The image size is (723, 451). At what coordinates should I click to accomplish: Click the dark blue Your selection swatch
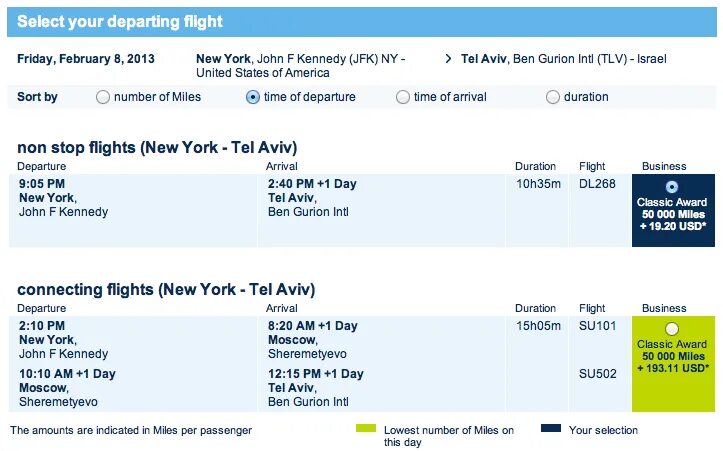550,429
